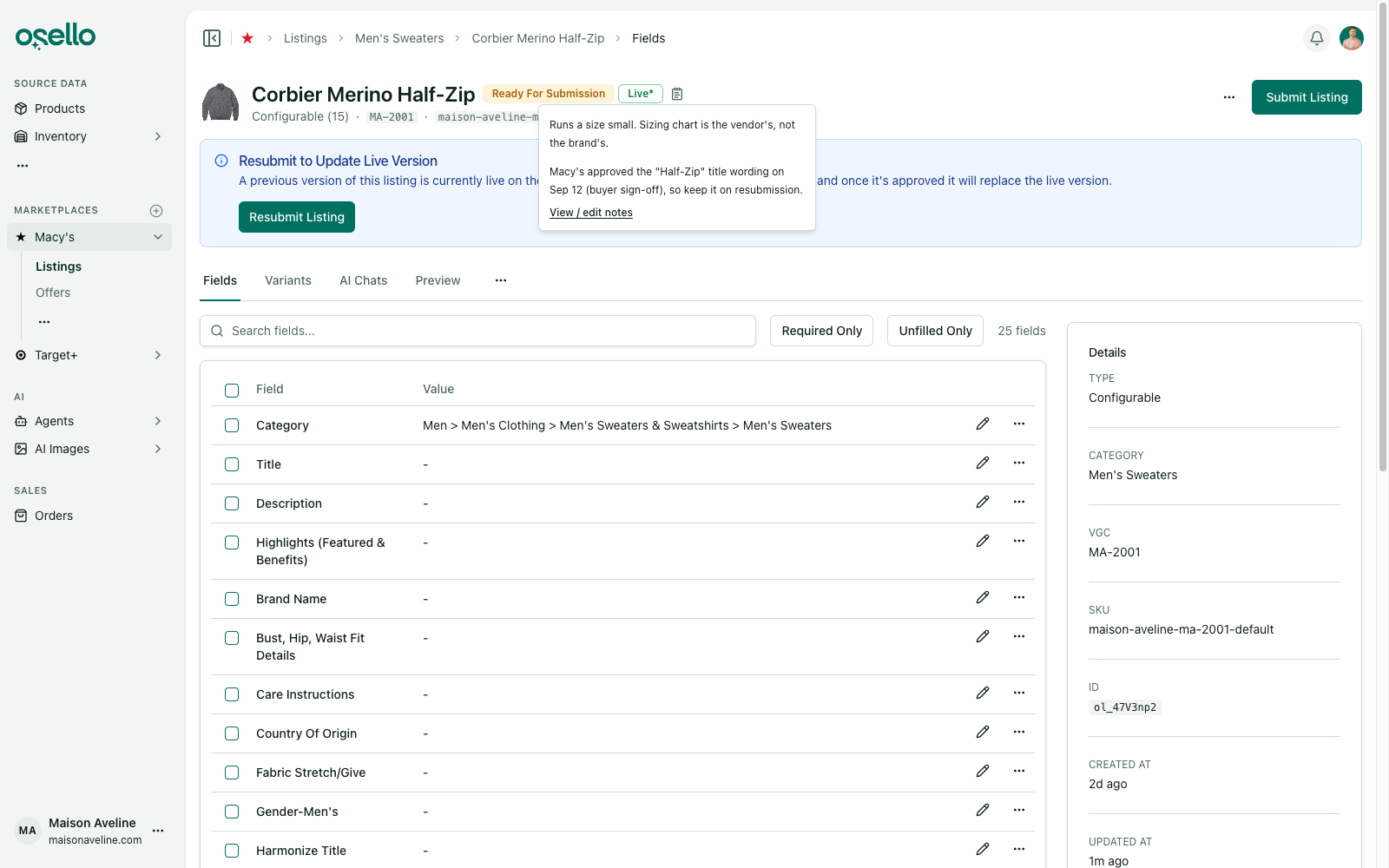
Task: Show more Source Data items ellipsis
Action: (23, 165)
